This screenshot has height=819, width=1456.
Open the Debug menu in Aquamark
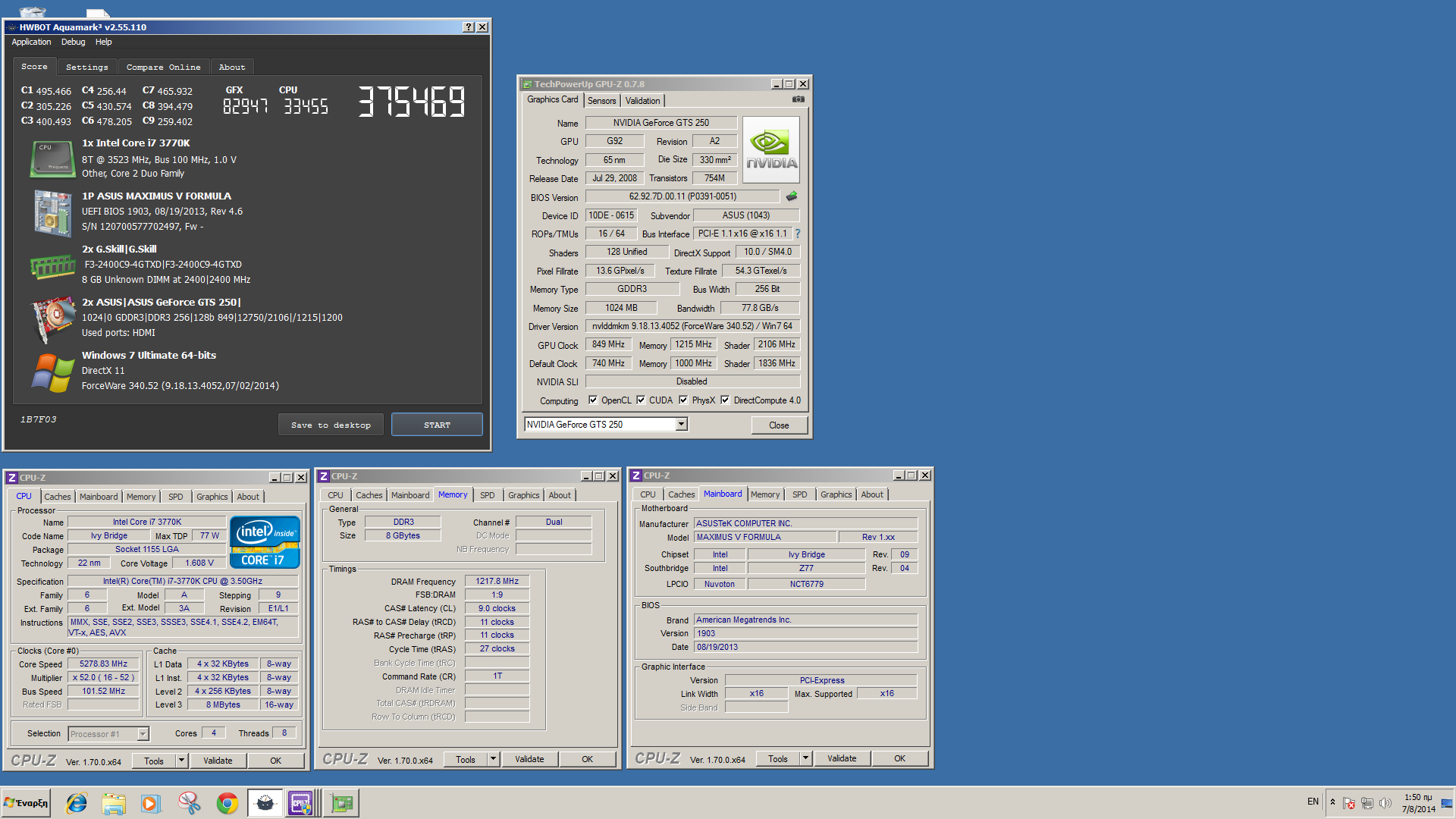tap(73, 42)
